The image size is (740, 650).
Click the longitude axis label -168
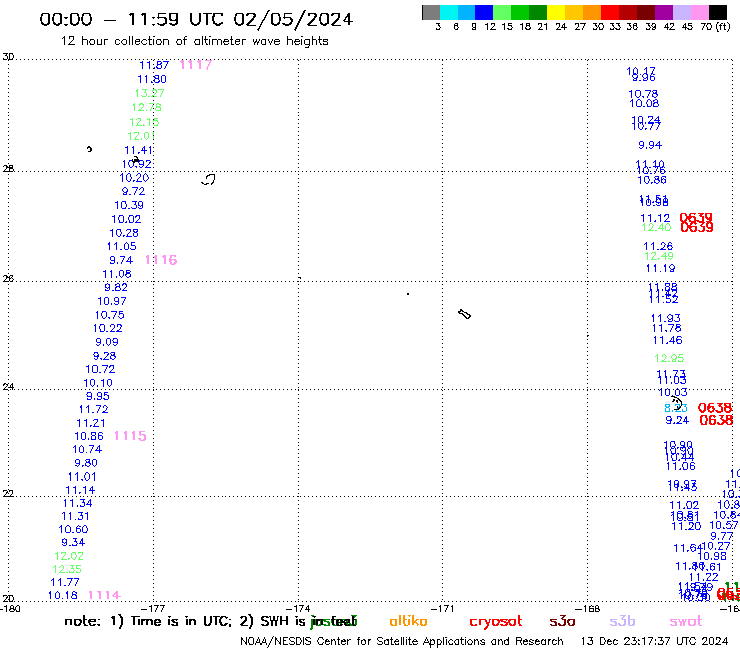(x=588, y=608)
